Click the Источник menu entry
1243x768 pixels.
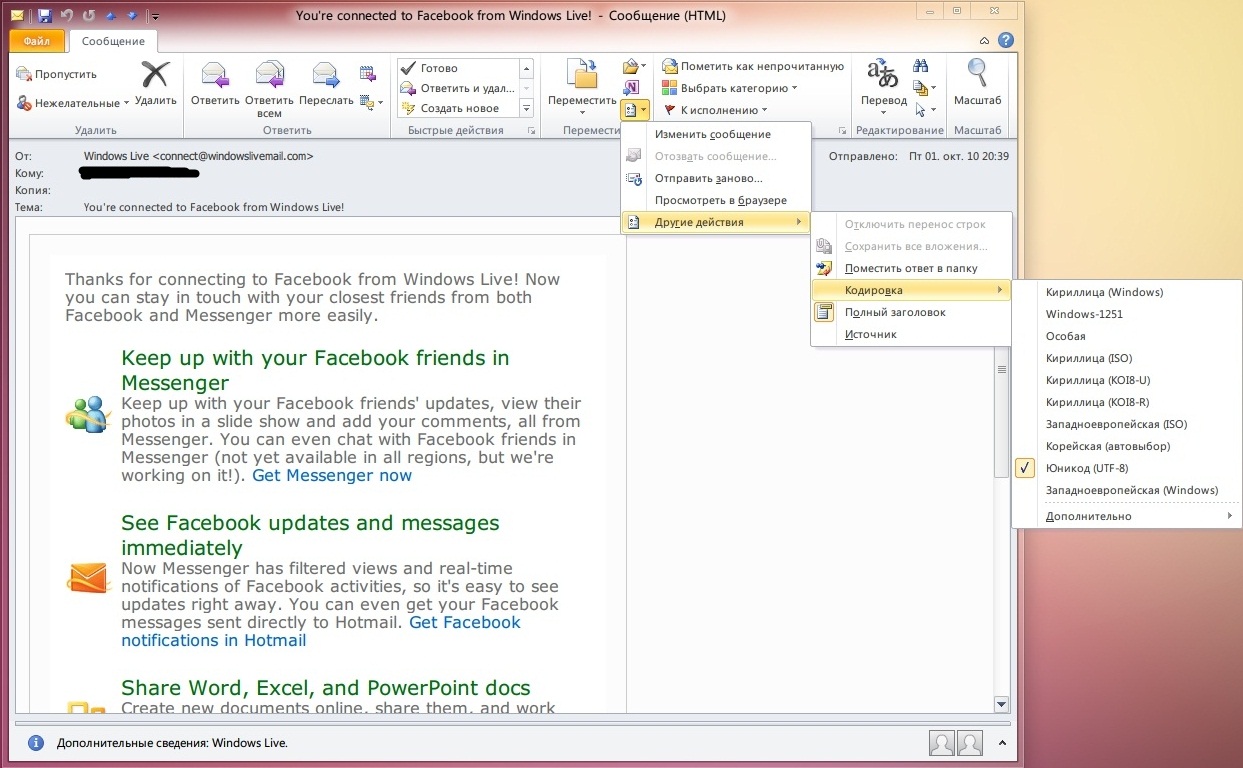[870, 334]
